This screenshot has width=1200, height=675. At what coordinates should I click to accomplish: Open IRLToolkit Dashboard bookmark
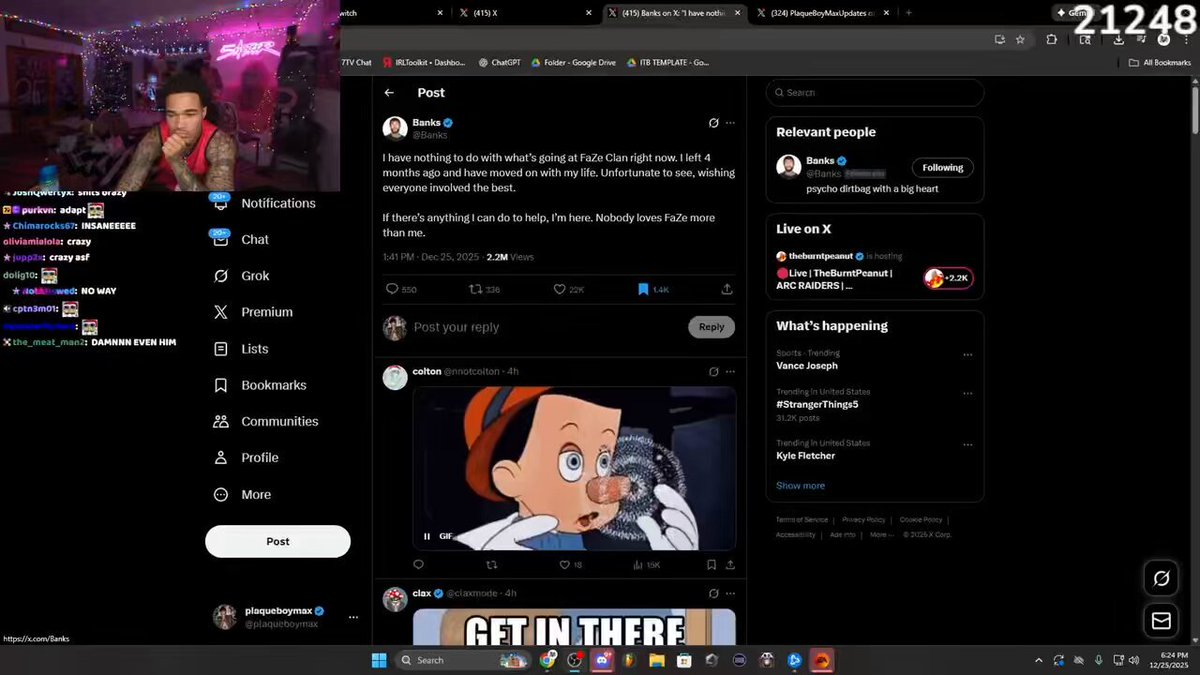424,62
